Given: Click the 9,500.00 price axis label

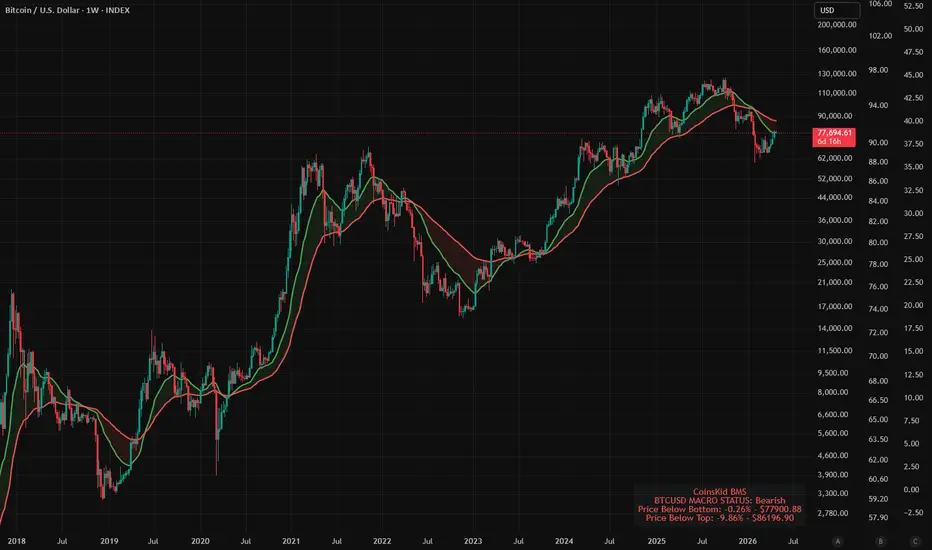Looking at the screenshot, I should click(833, 373).
